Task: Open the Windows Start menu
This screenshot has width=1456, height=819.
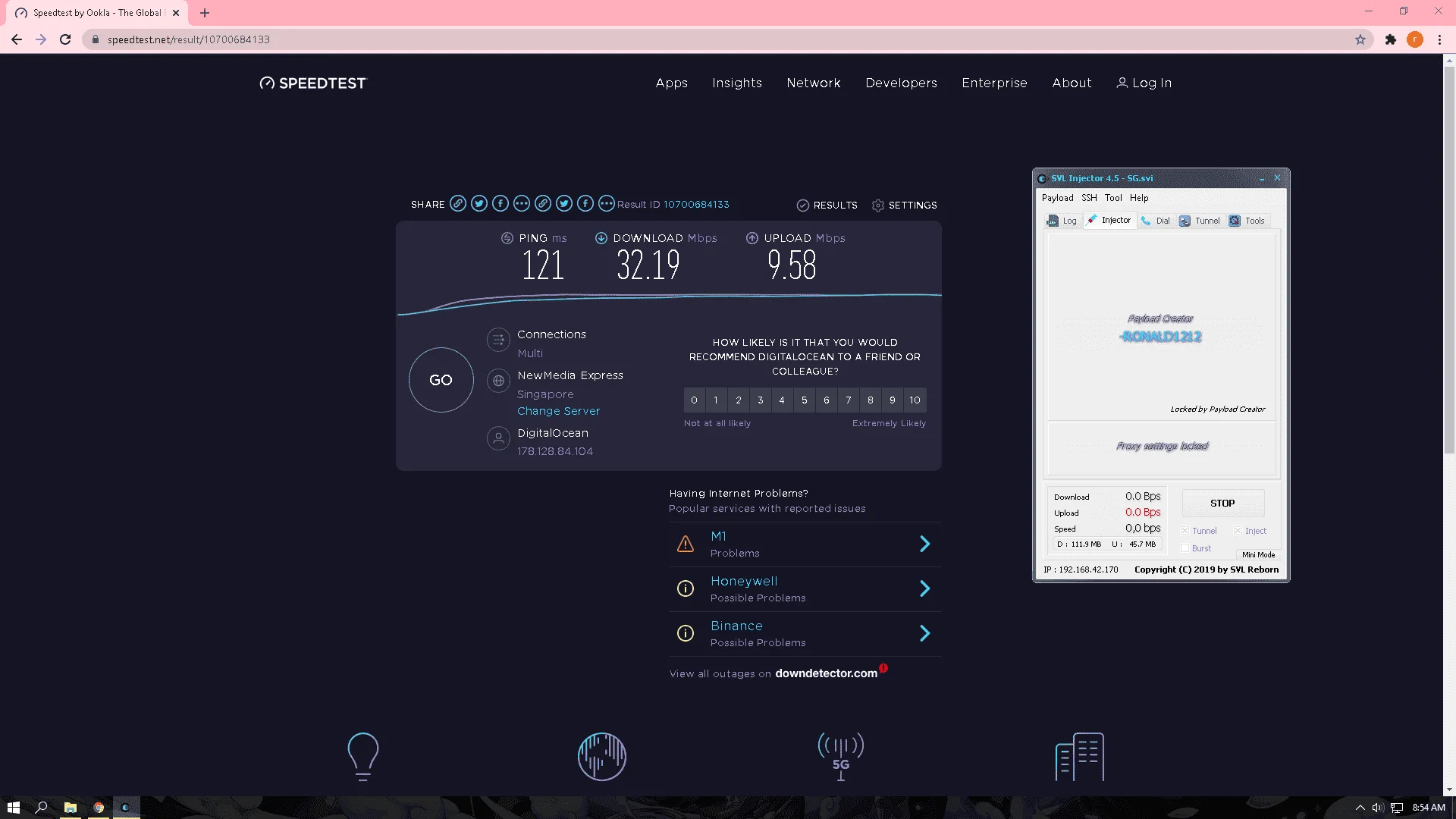Action: click(14, 808)
